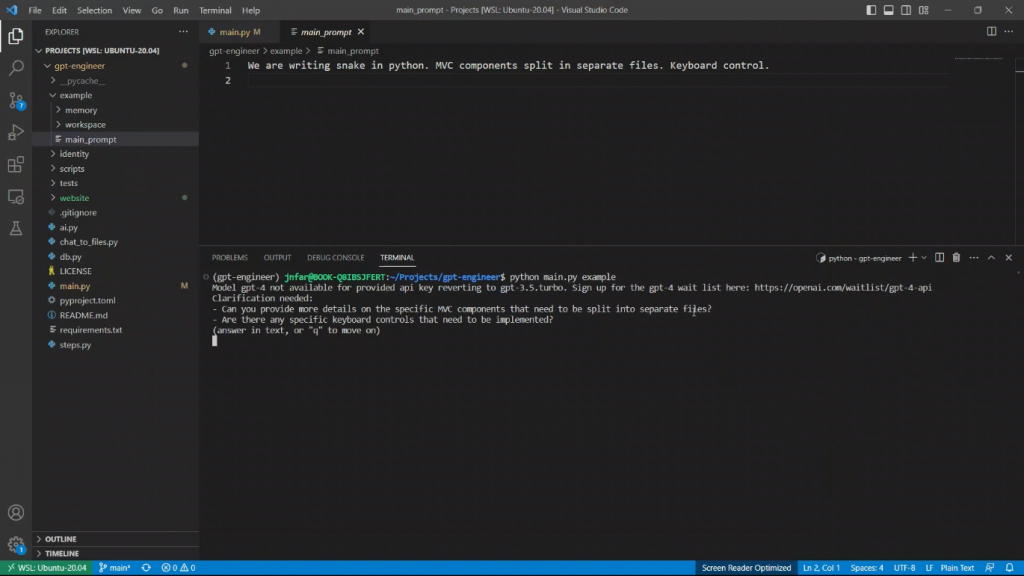1024x576 pixels.
Task: Open terminal panel more actions ellipsis
Action: pos(974,257)
